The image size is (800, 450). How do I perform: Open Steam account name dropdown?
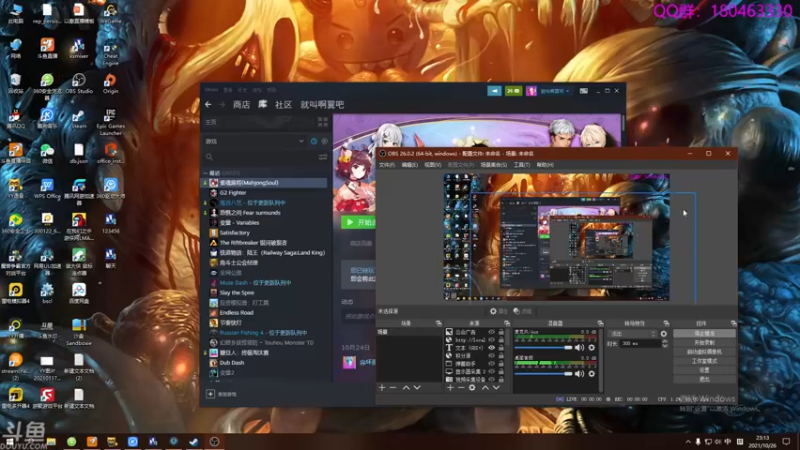pos(555,91)
